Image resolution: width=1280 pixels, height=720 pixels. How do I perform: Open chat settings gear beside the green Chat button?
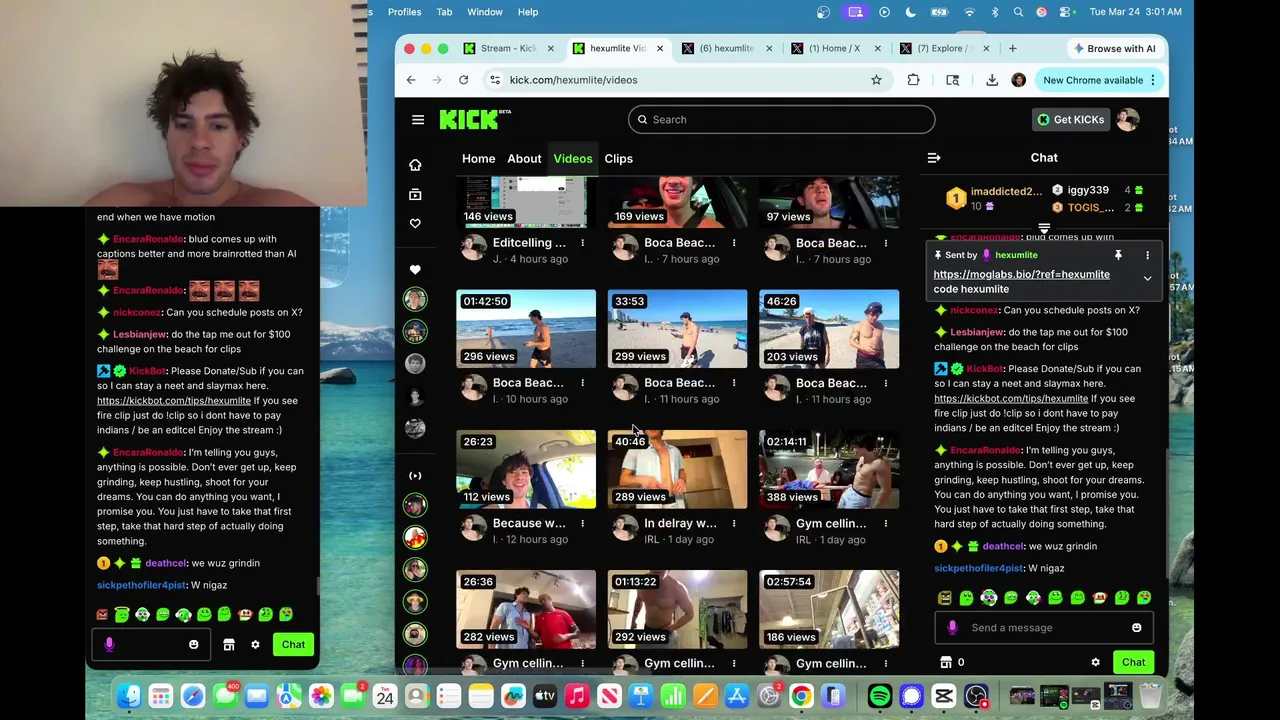(x=1095, y=662)
